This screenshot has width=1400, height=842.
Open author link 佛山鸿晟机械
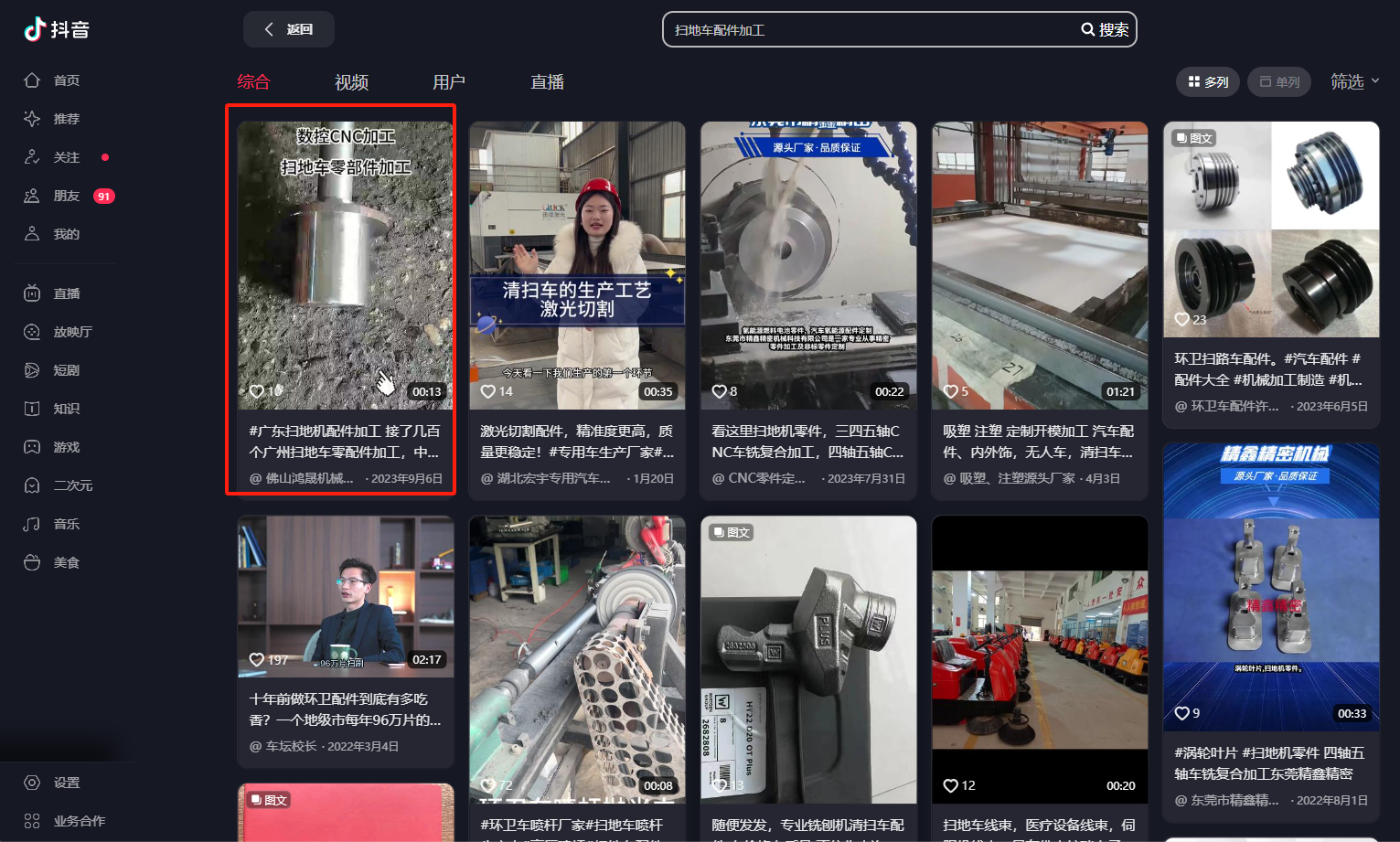click(x=307, y=478)
